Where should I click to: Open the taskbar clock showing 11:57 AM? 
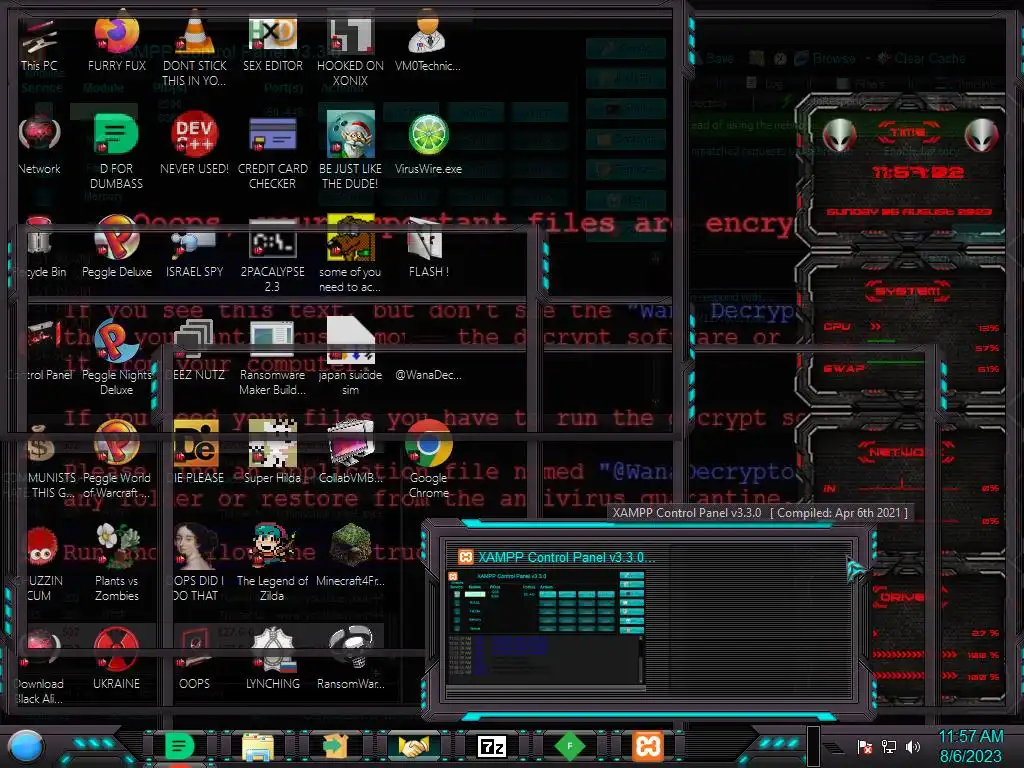pos(970,746)
